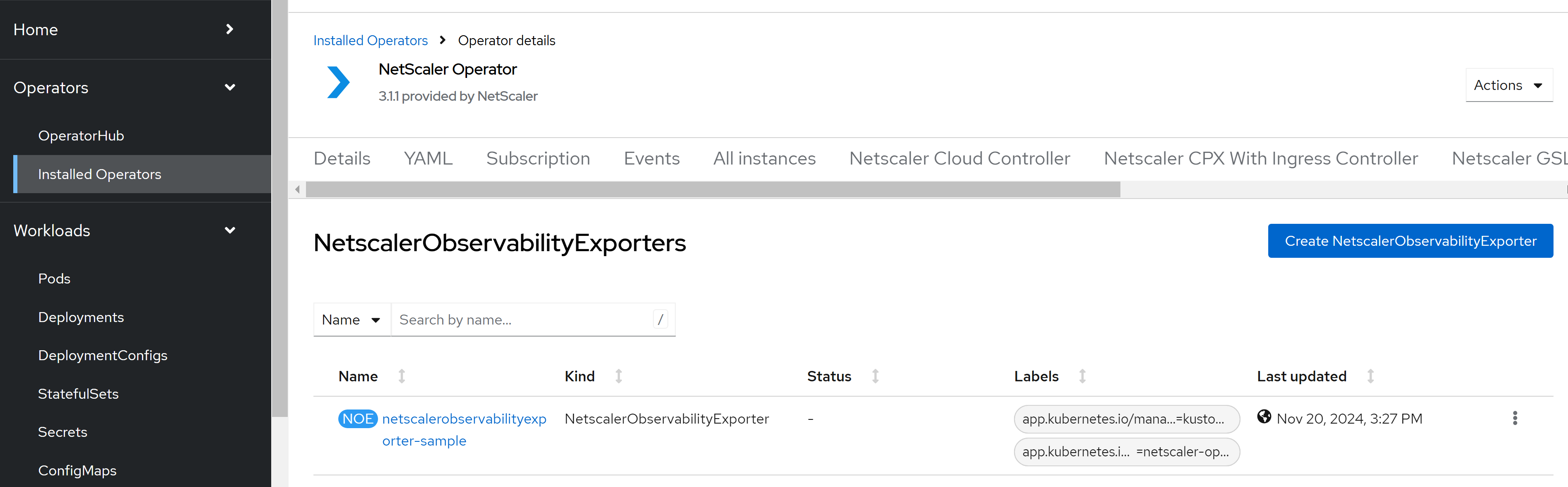The image size is (1568, 487).
Task: Click Create NetscalerObservabilityExporter button
Action: click(x=1410, y=241)
